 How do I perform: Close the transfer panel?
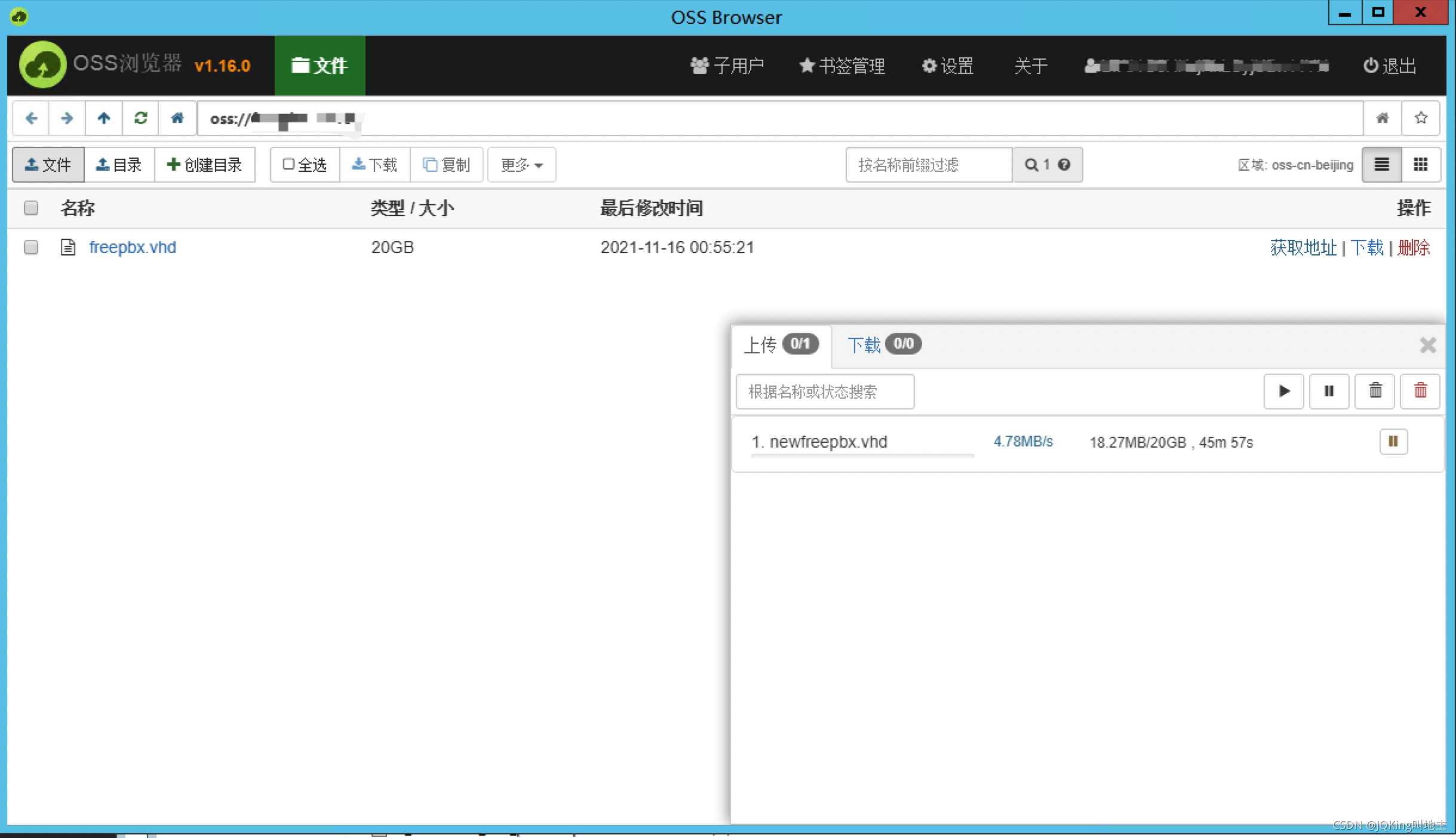pos(1427,345)
